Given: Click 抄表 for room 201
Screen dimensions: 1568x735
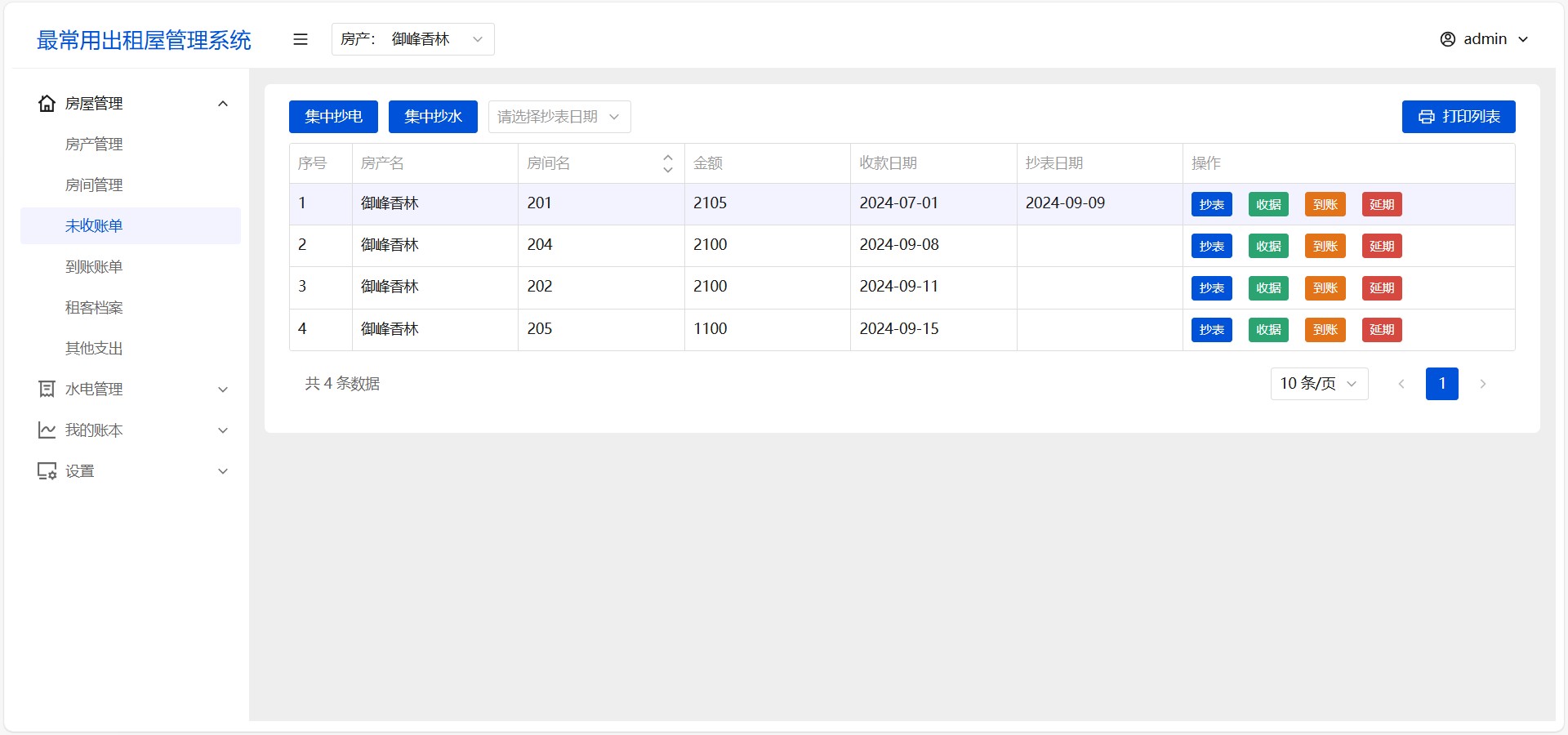Looking at the screenshot, I should point(1211,204).
